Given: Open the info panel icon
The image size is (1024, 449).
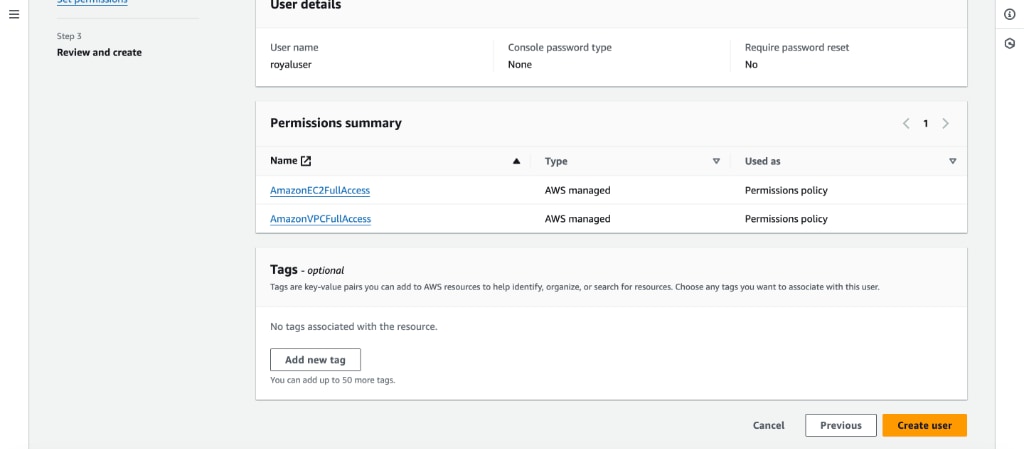Looking at the screenshot, I should pyautogui.click(x=1010, y=14).
